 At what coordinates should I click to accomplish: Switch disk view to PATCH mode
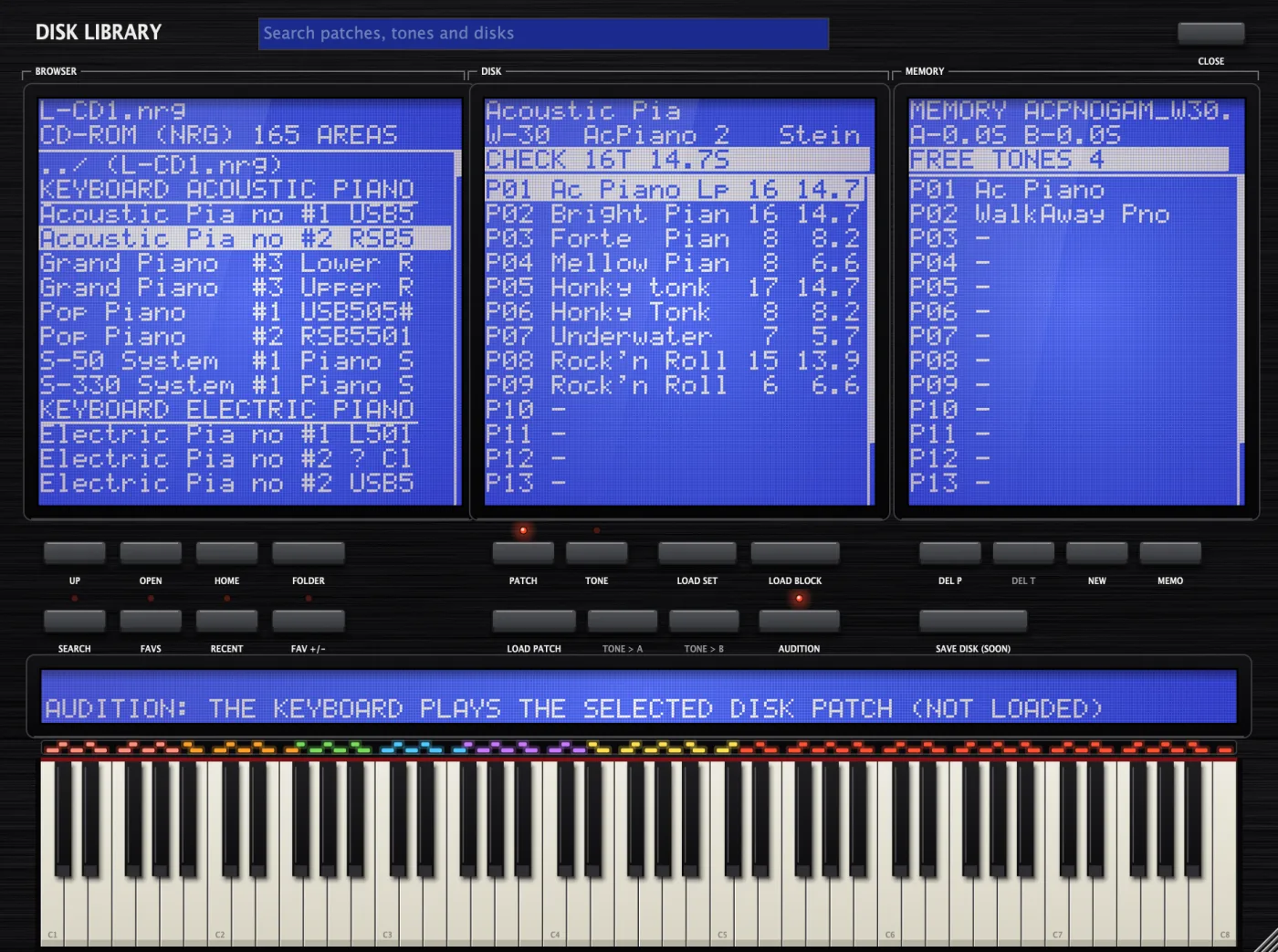523,553
